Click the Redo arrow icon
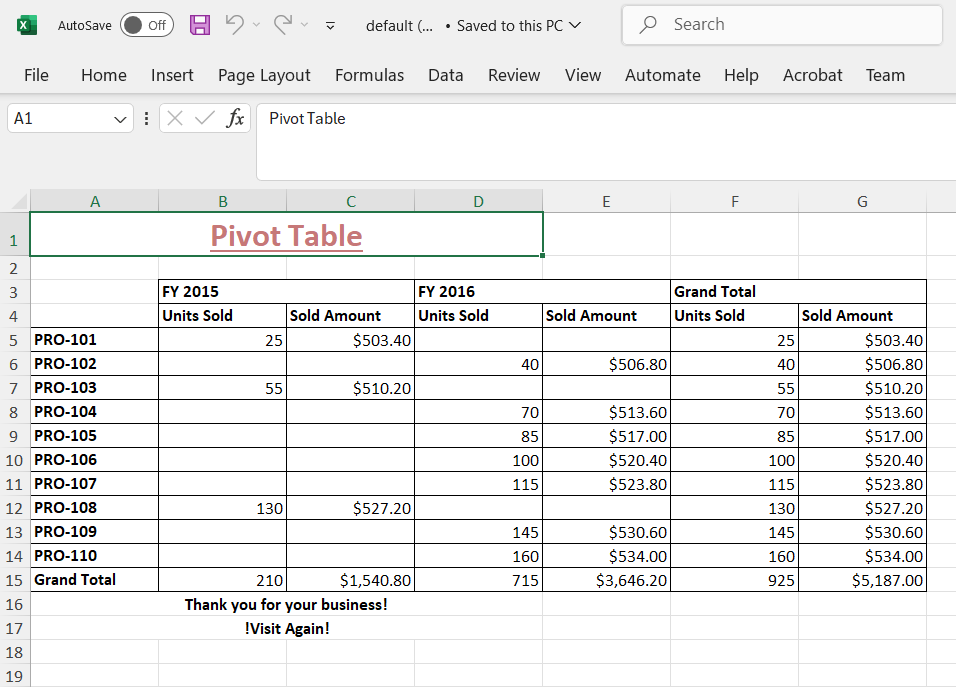956x687 pixels. click(x=283, y=25)
